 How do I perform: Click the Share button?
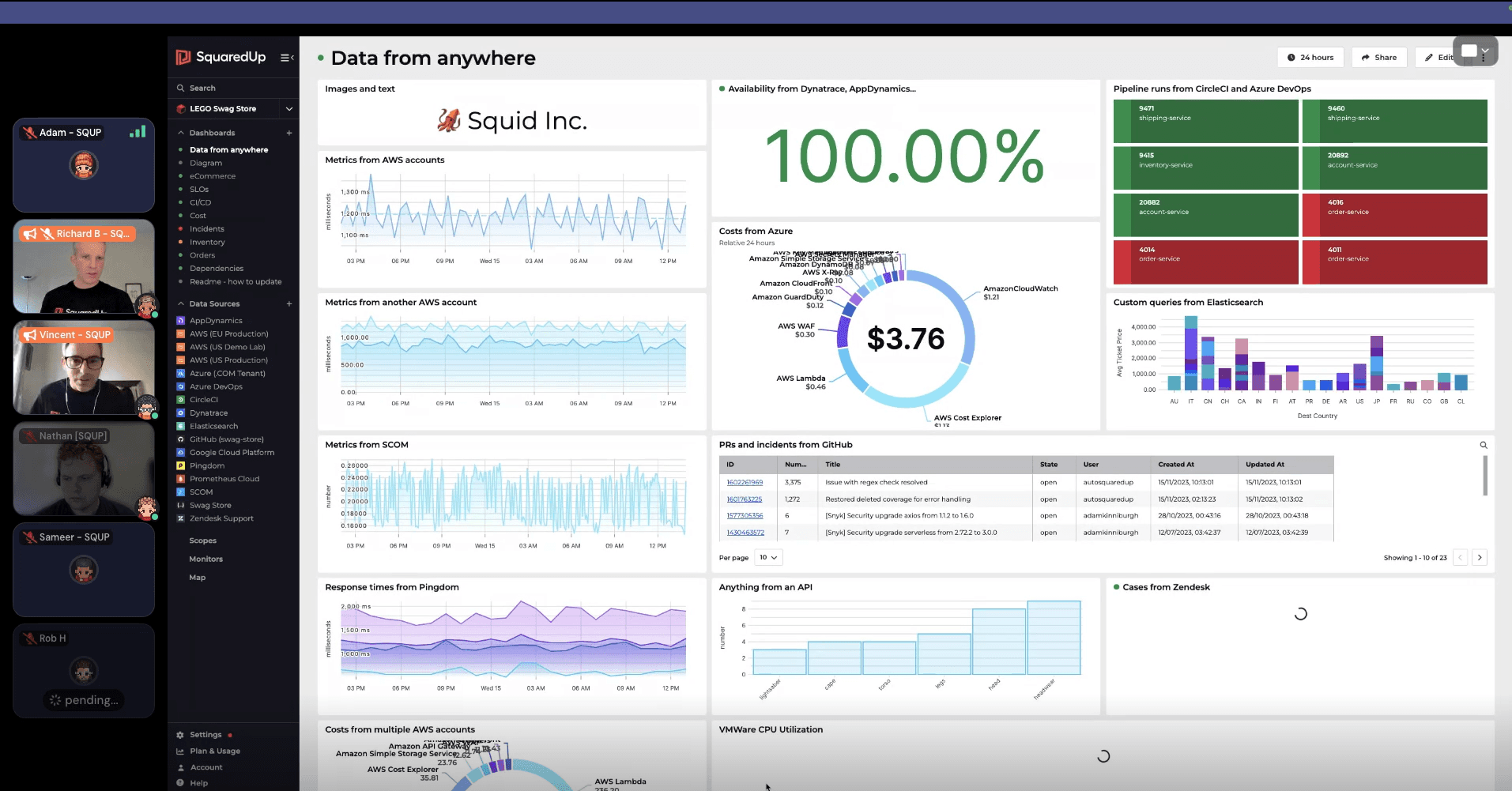(x=1379, y=58)
